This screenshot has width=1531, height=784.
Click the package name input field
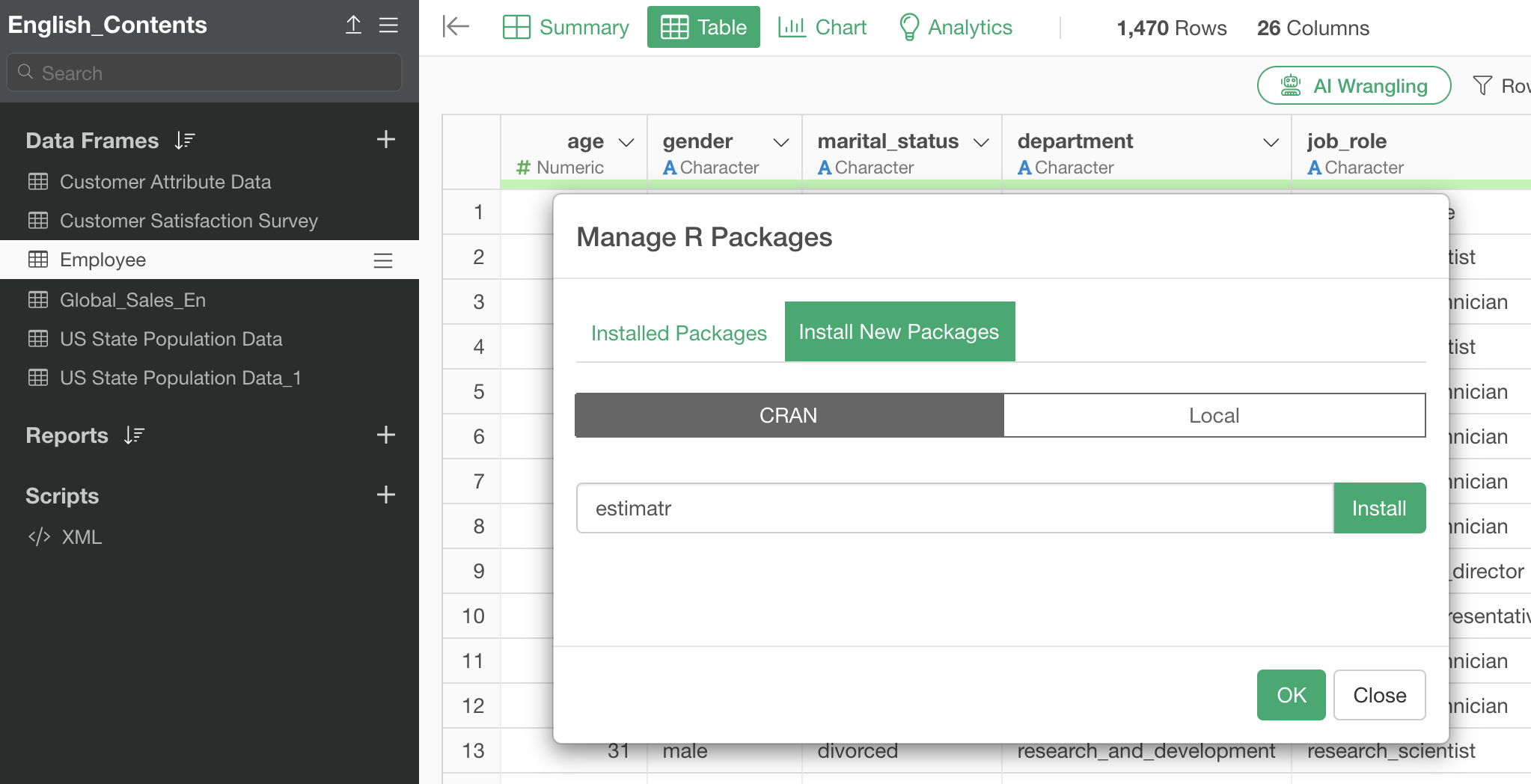coord(954,508)
